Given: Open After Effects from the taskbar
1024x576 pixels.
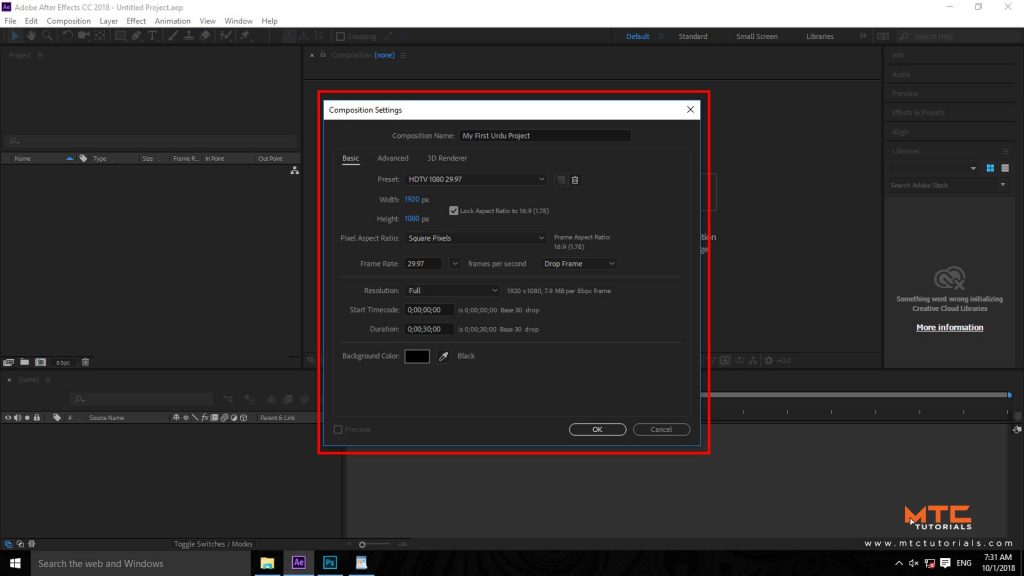Looking at the screenshot, I should click(x=298, y=562).
